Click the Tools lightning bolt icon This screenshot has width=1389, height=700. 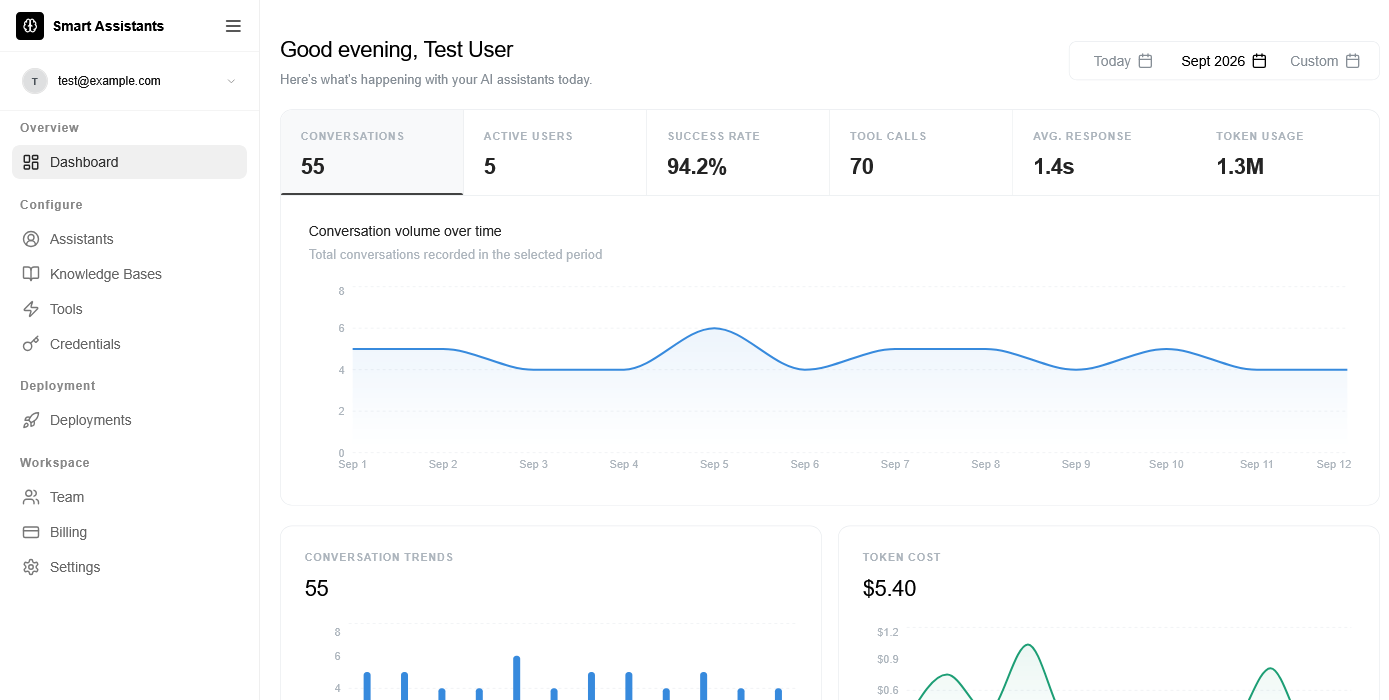tap(31, 309)
